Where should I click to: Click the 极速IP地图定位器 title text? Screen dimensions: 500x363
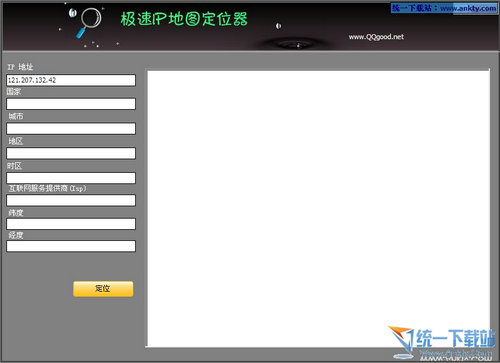[x=184, y=19]
